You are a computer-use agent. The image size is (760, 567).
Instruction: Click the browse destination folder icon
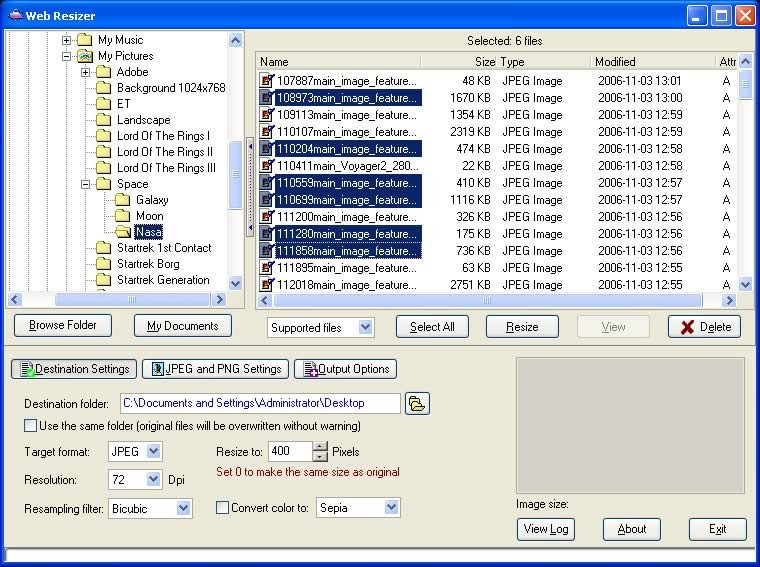coord(417,403)
